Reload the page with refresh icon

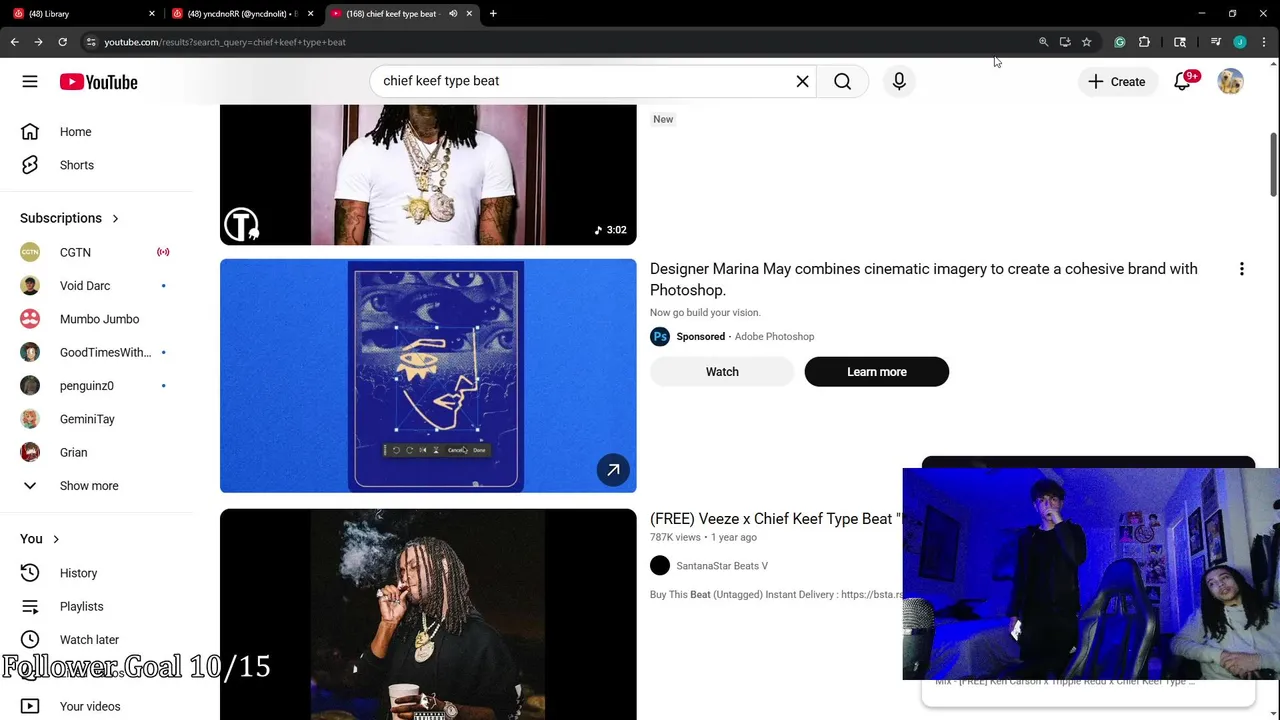click(62, 42)
